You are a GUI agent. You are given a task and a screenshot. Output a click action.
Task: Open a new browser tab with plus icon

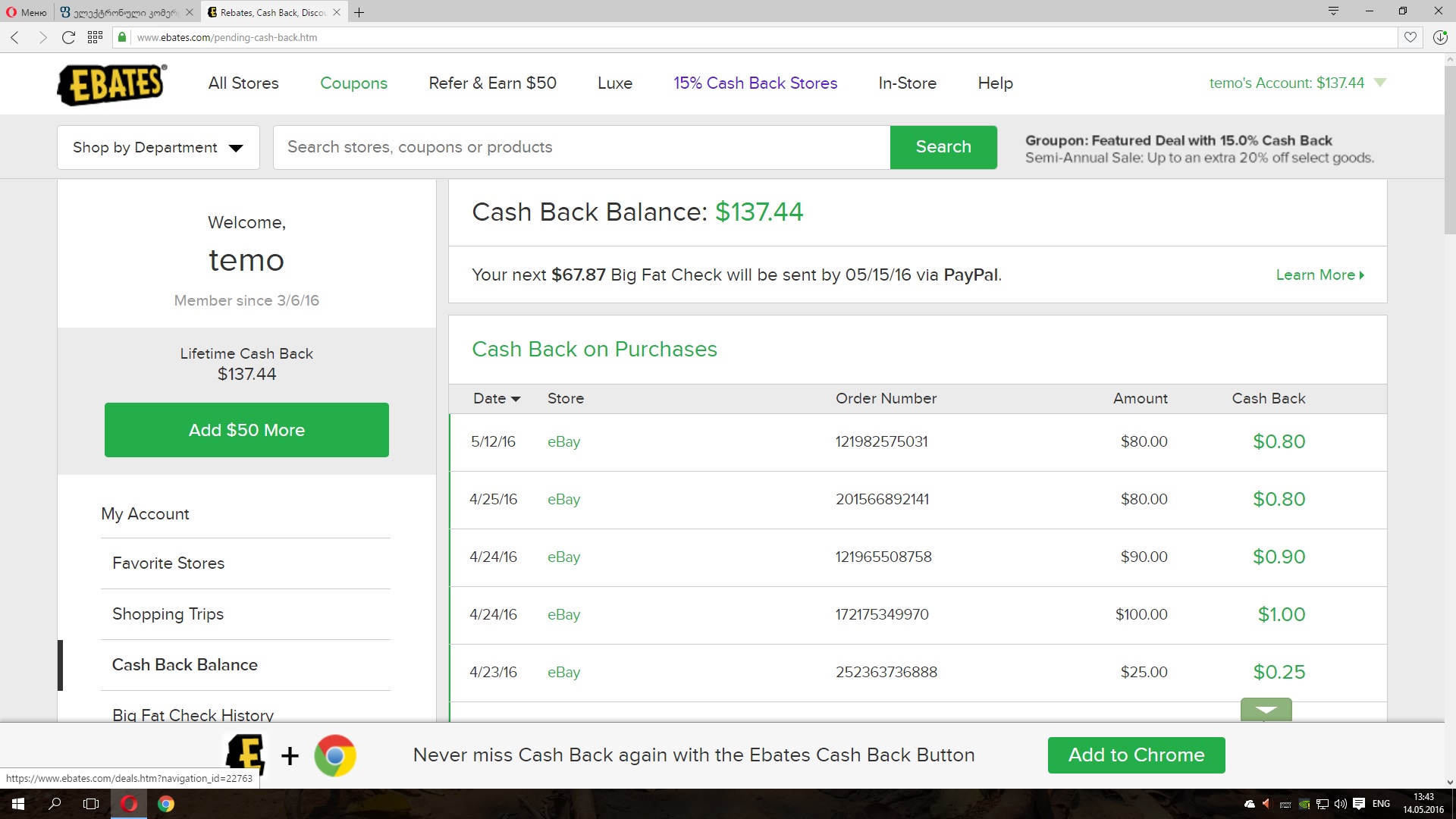(359, 12)
